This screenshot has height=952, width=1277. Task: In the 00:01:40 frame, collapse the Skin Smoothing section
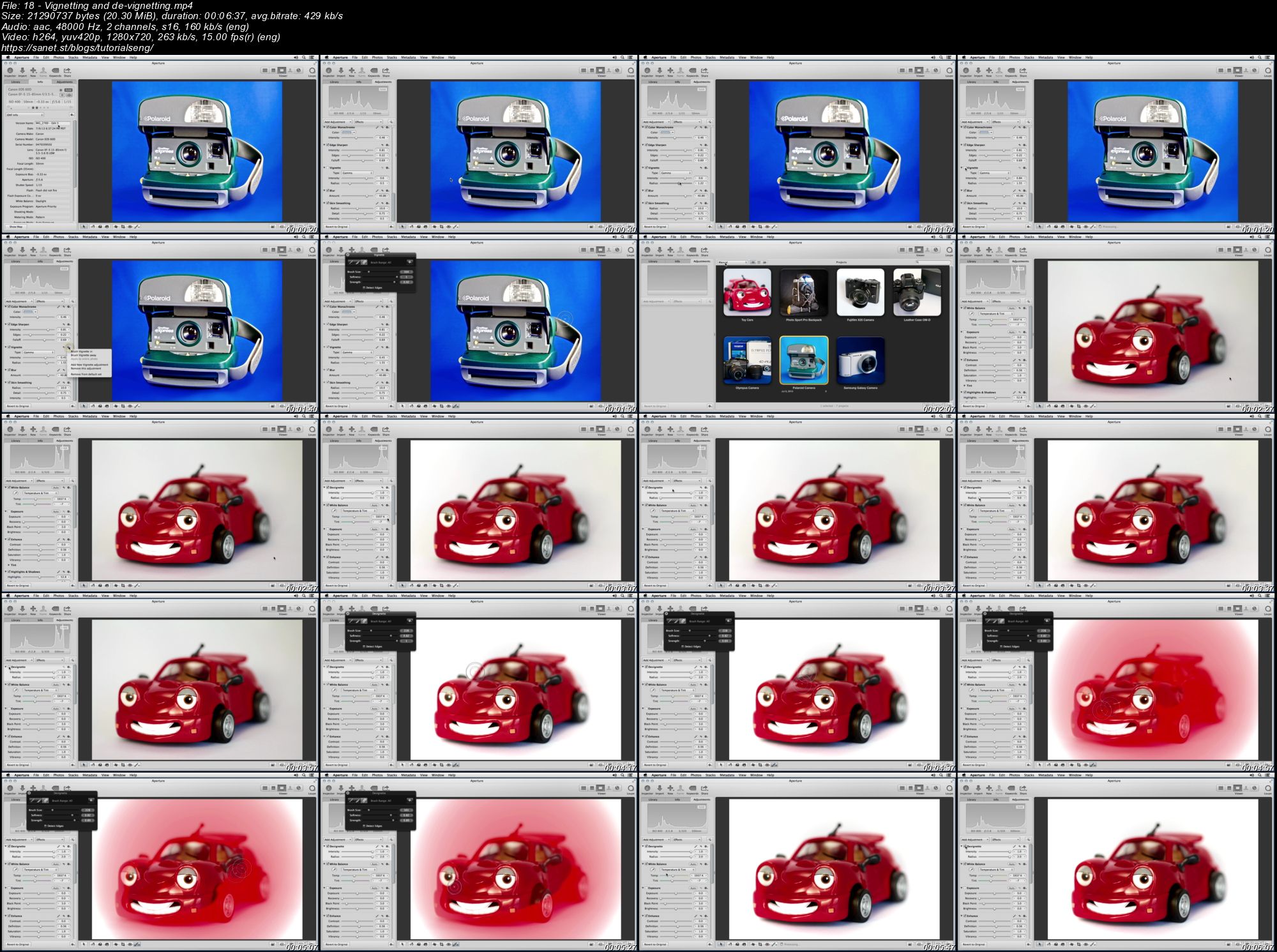(x=6, y=382)
